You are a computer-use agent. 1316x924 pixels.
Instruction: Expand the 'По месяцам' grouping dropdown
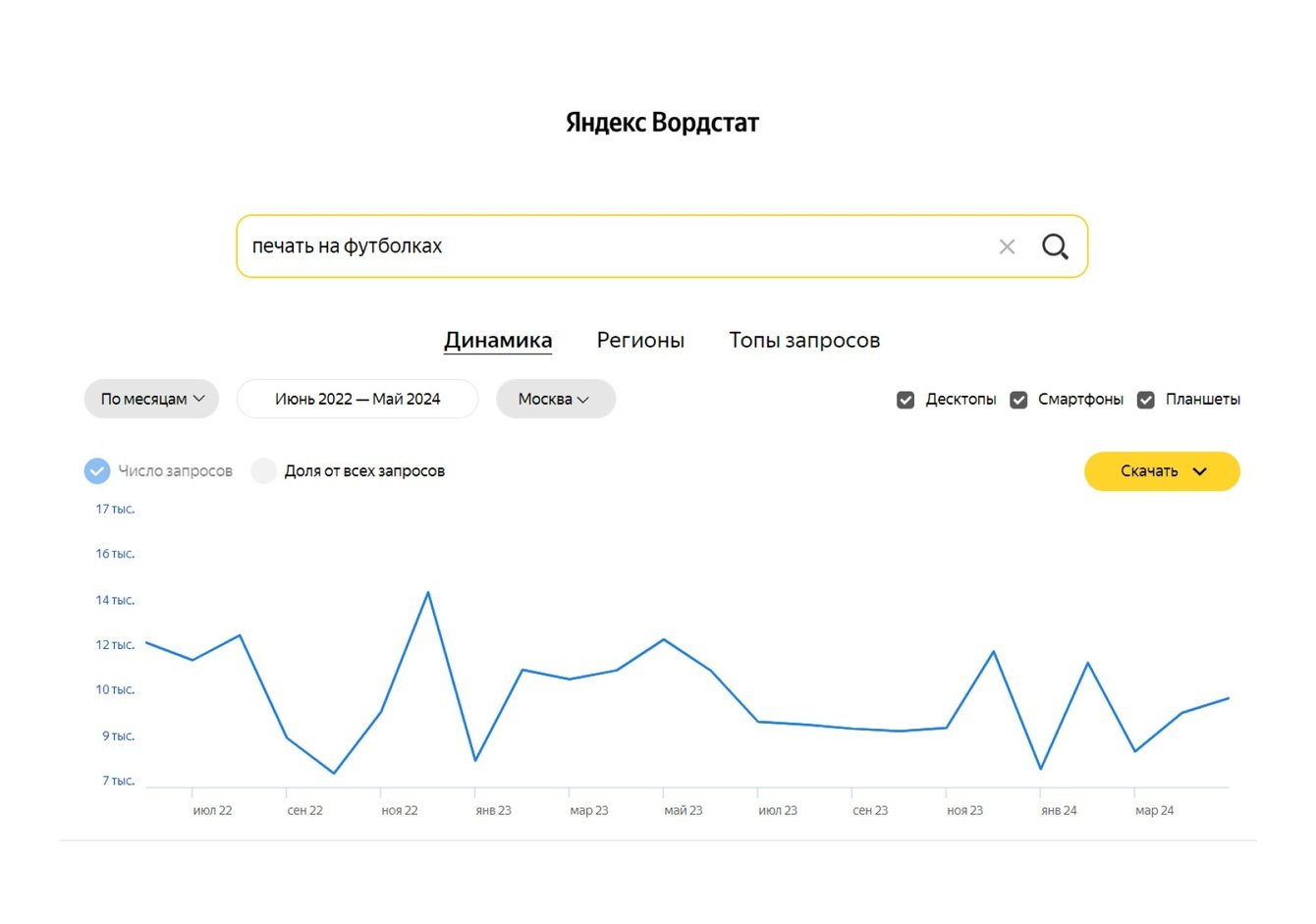[x=151, y=399]
